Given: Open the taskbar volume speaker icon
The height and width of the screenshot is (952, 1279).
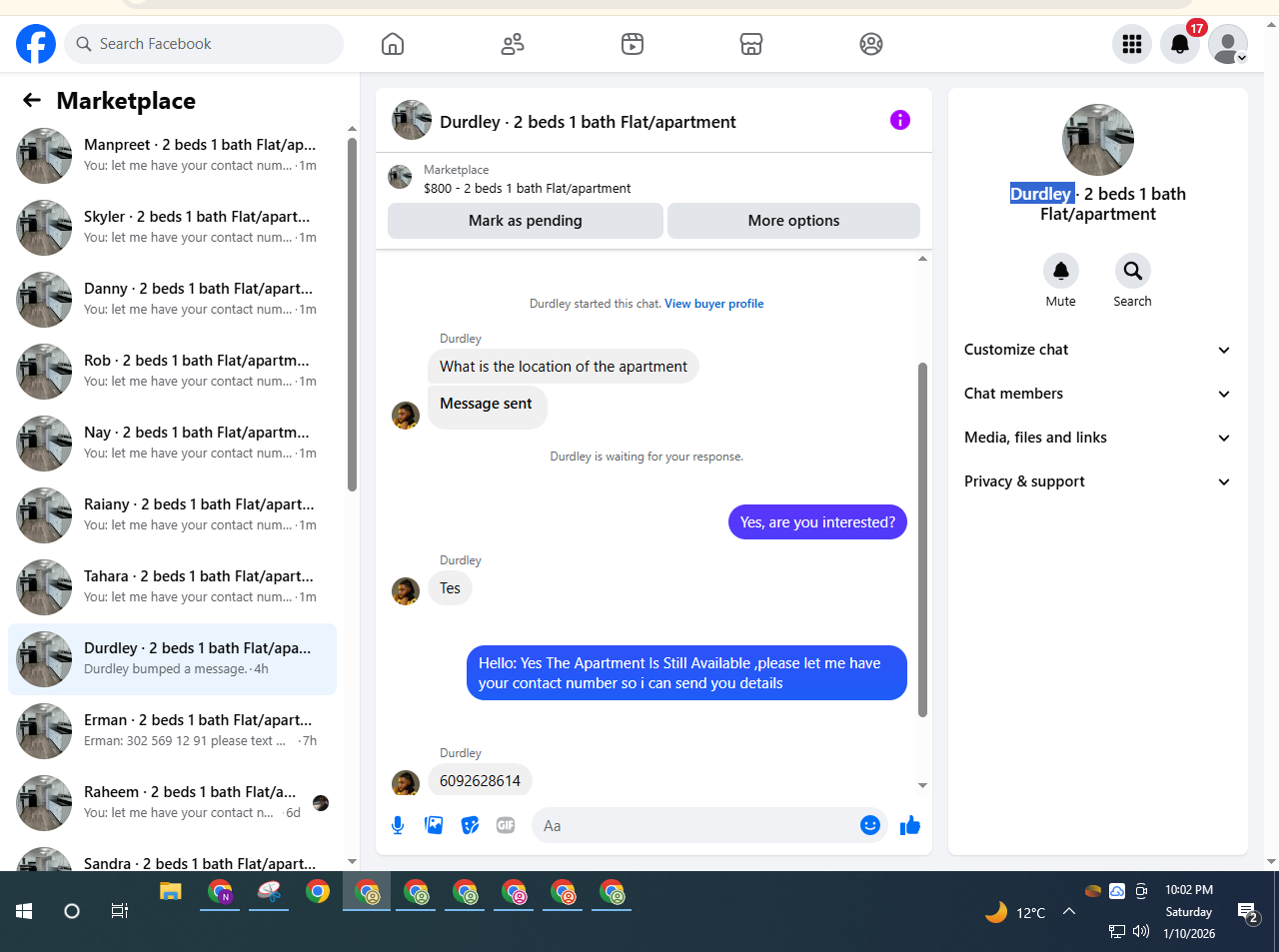Looking at the screenshot, I should tap(1141, 932).
